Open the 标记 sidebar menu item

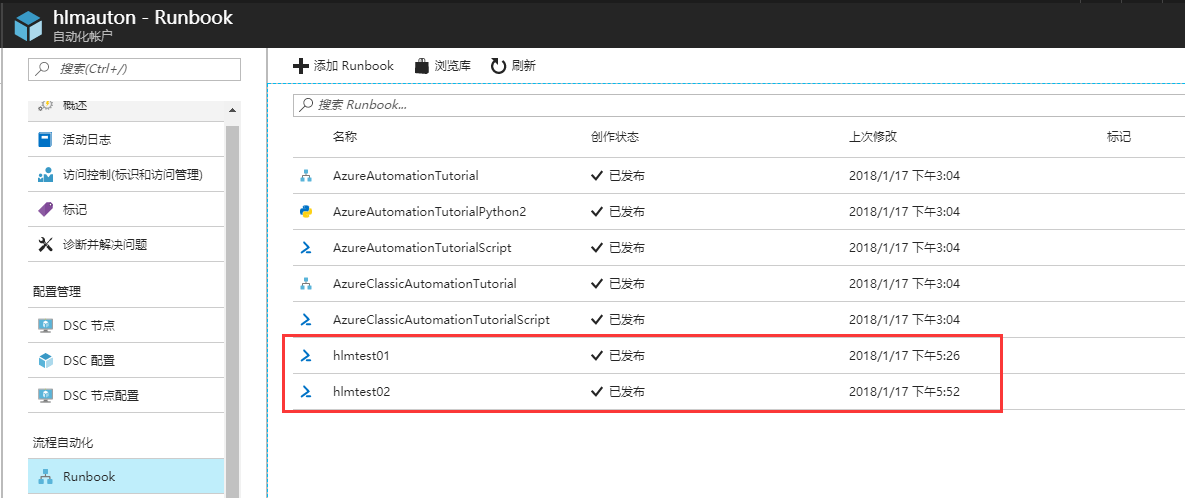126,209
